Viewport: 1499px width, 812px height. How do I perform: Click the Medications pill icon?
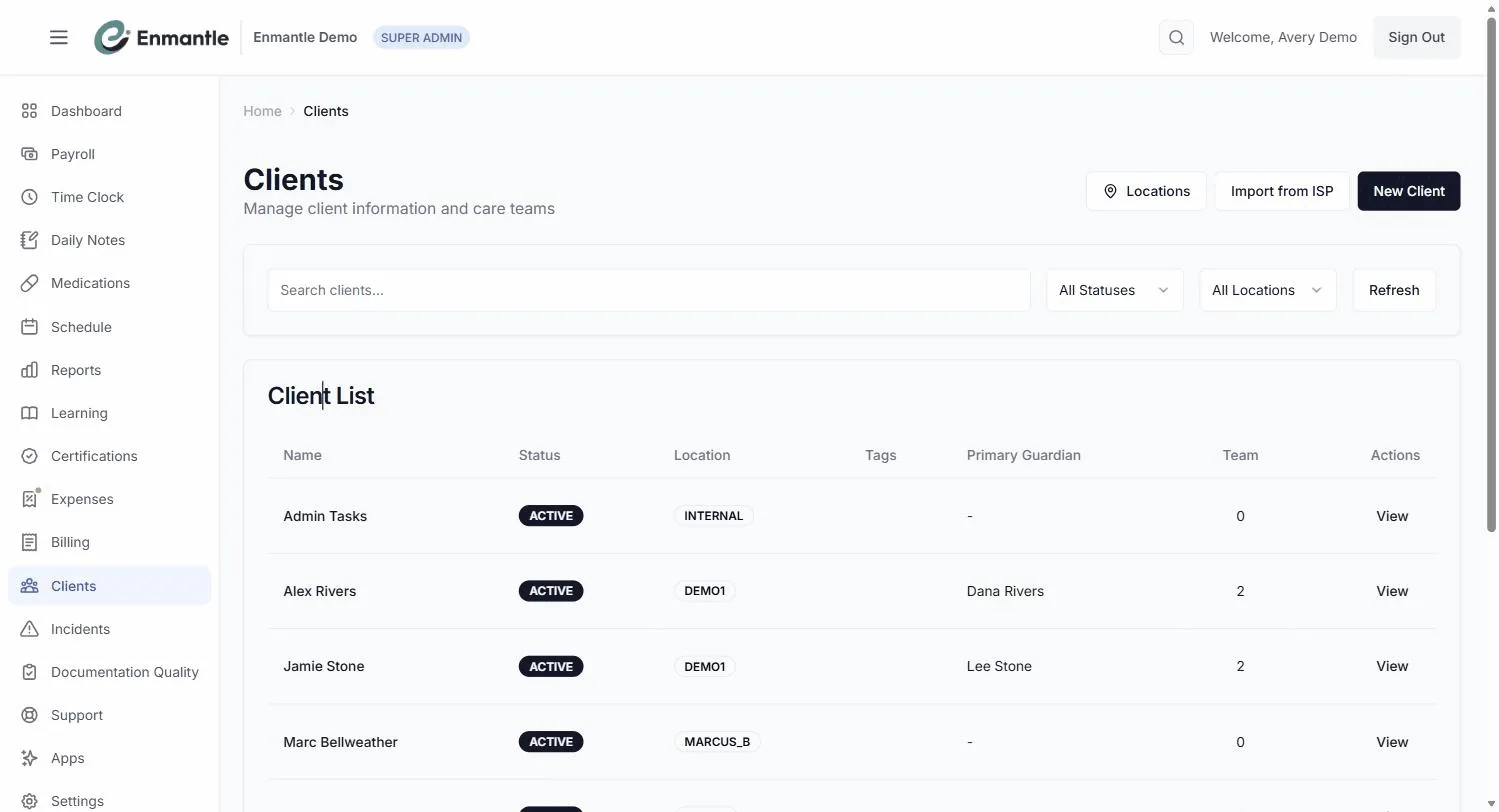pos(29,283)
